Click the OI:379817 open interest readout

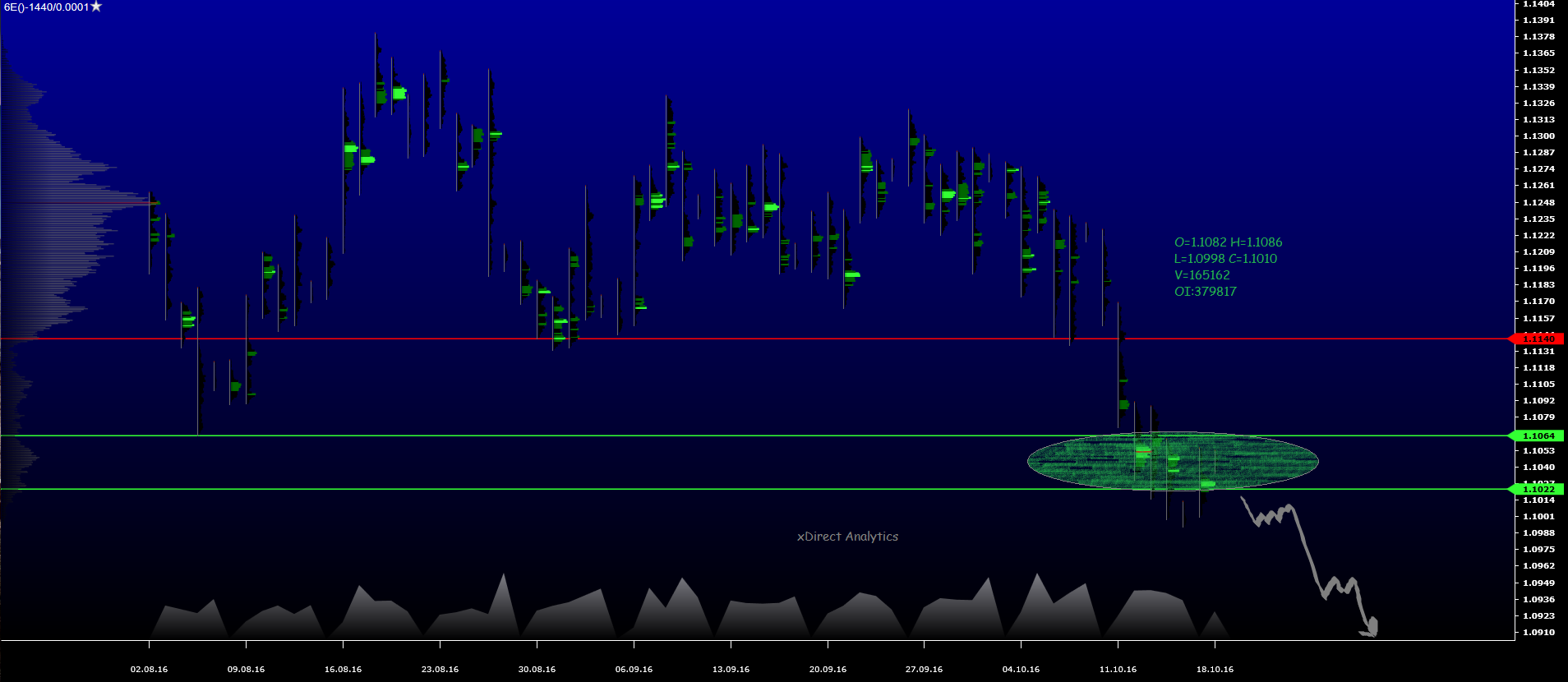click(x=1205, y=292)
